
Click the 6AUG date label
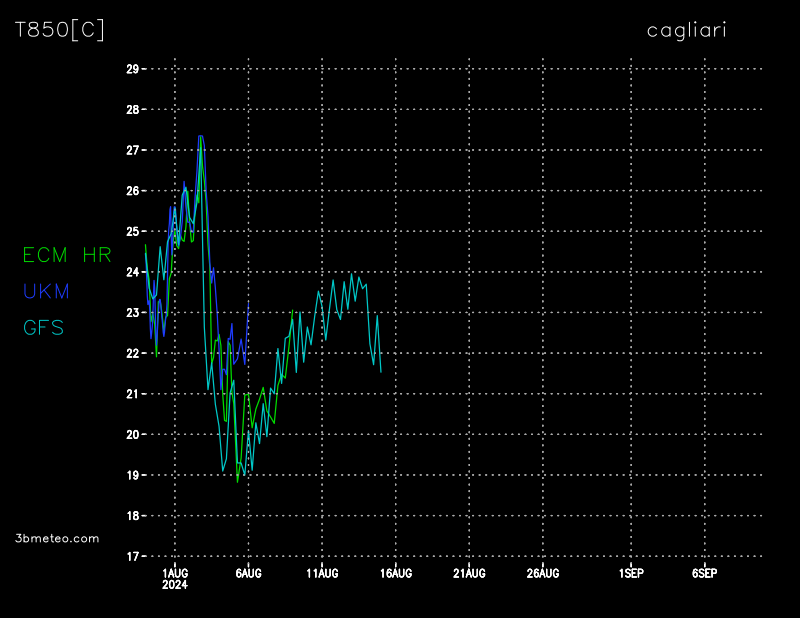pyautogui.click(x=248, y=573)
